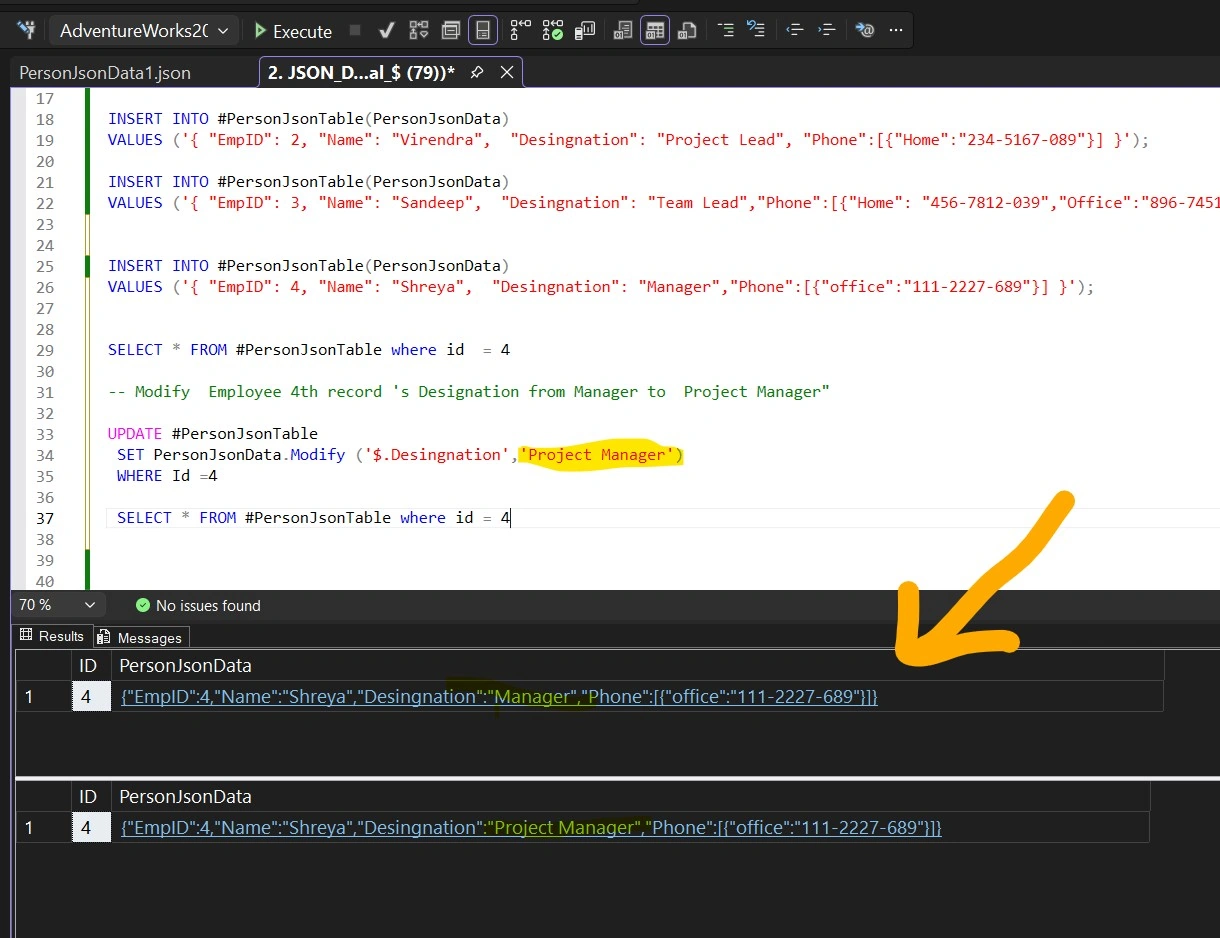1220x938 pixels.
Task: Open the 70 % zoom dropdown
Action: [x=58, y=605]
